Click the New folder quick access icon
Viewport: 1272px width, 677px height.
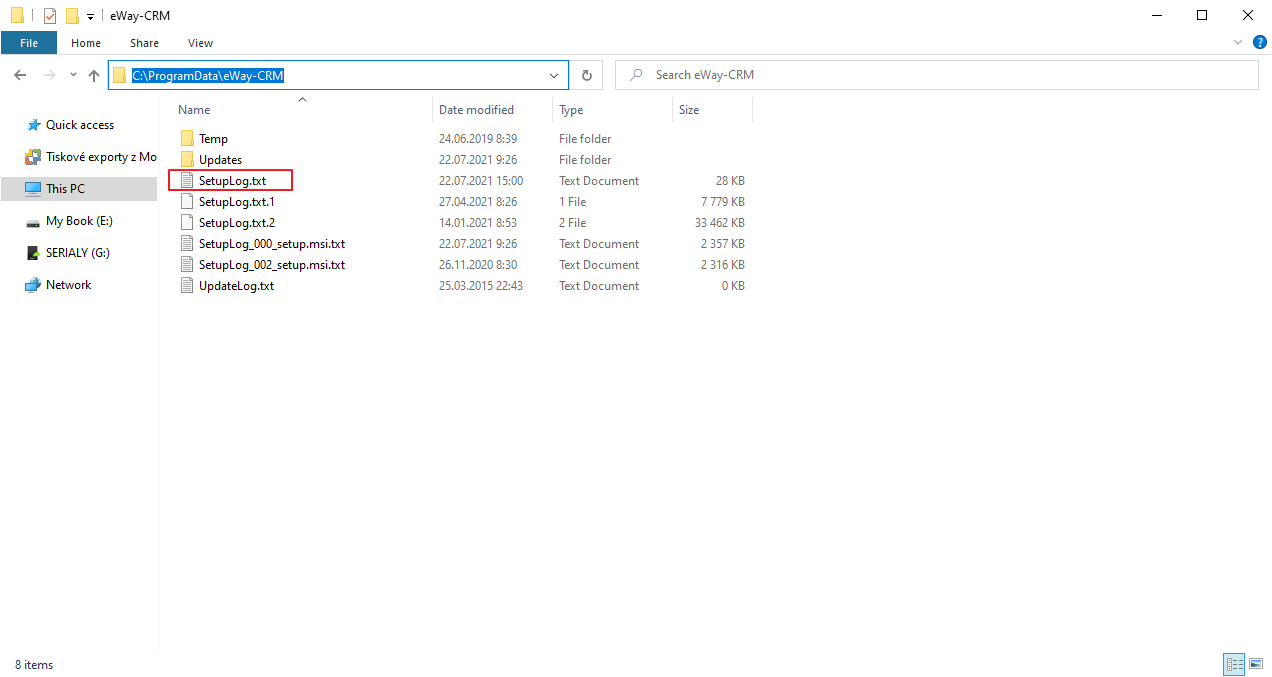72,16
